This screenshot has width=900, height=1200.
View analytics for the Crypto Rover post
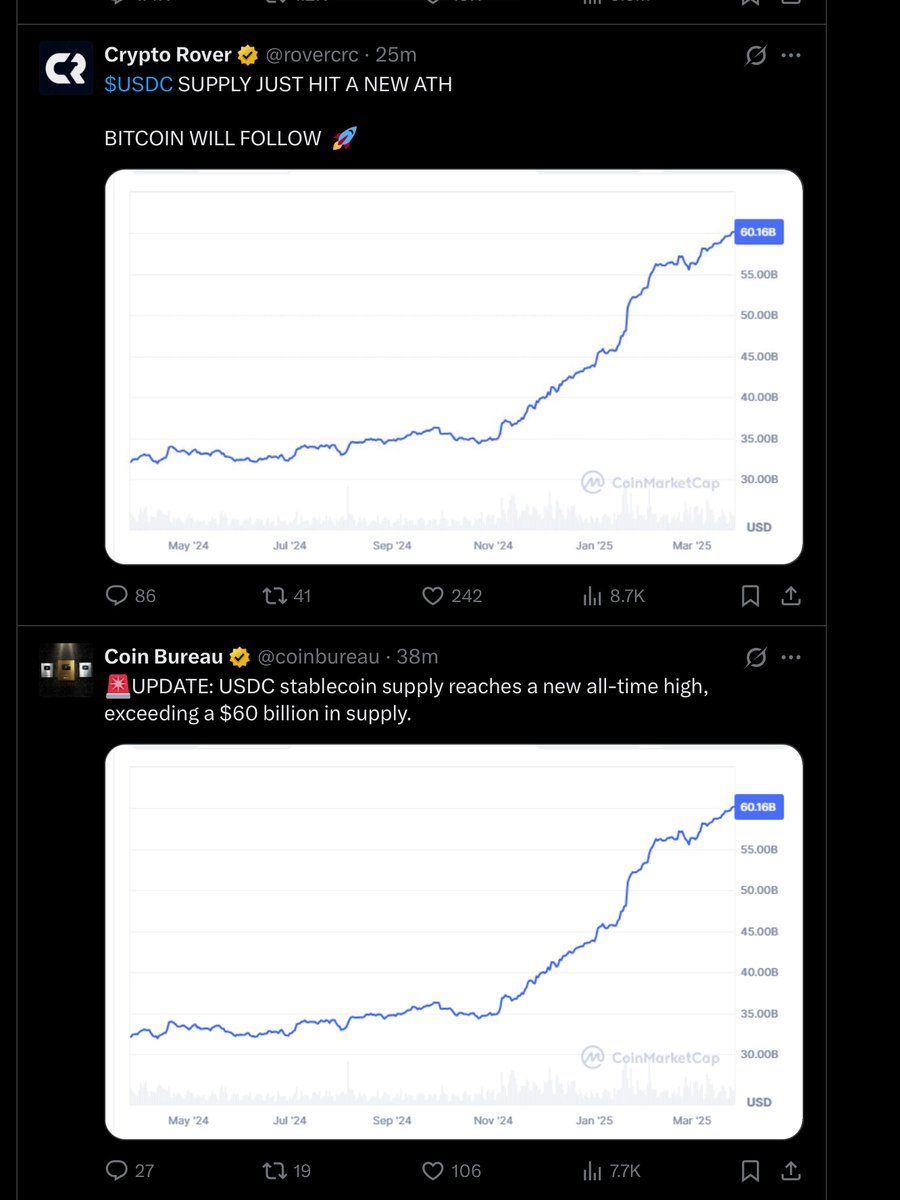tap(613, 596)
